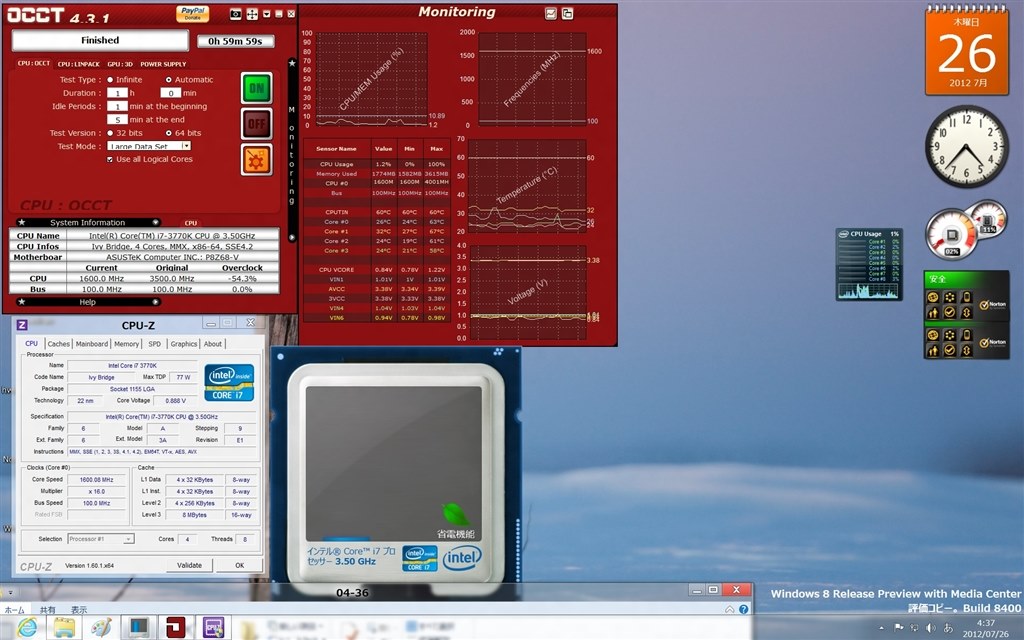Select the Automatic test type
The image size is (1024, 640).
point(168,80)
